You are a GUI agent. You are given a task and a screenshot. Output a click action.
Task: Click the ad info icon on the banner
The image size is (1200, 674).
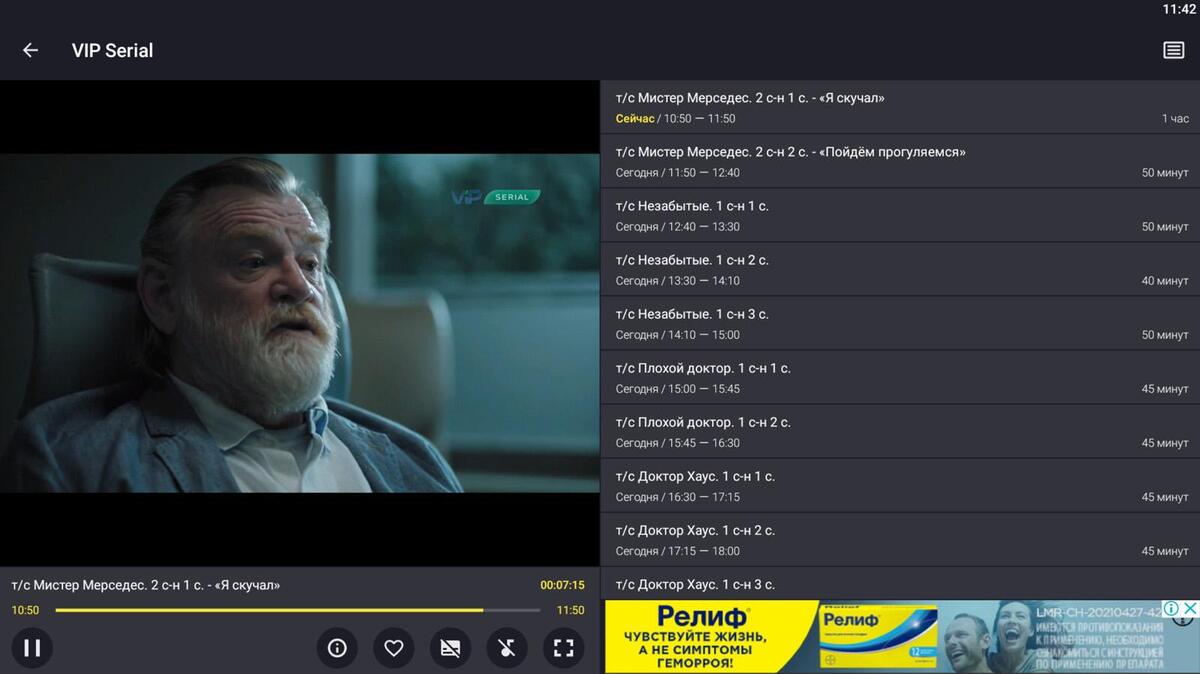pos(1171,607)
